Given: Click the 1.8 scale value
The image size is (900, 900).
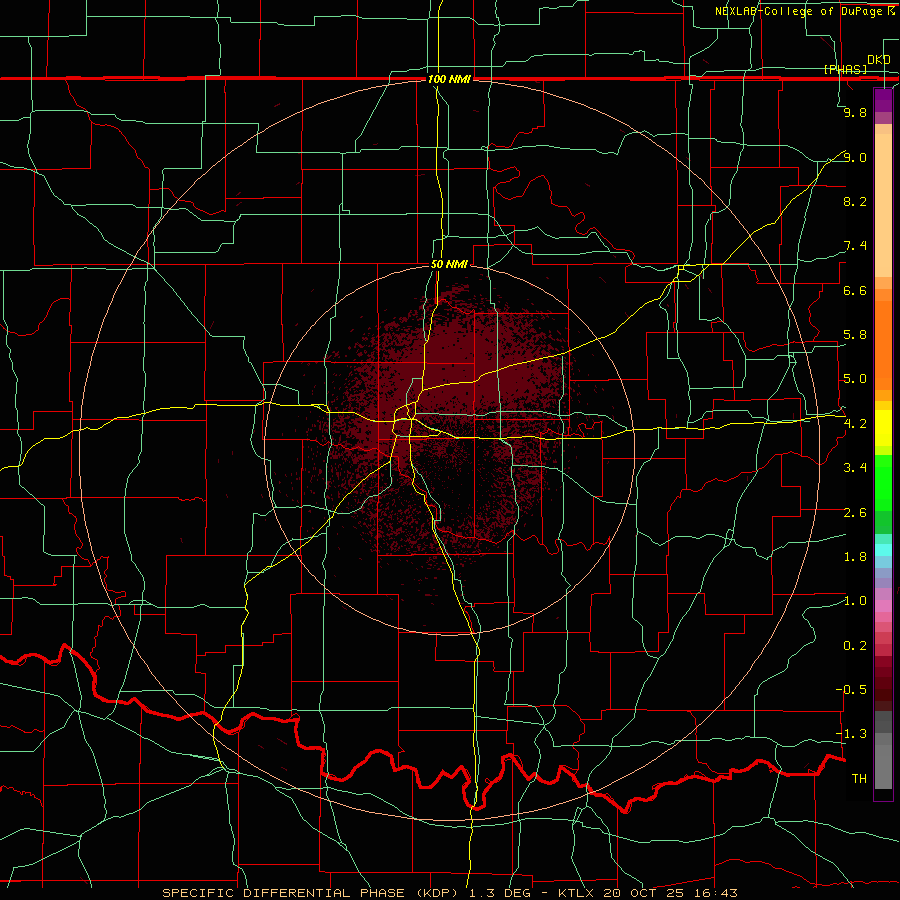Looking at the screenshot, I should click(x=855, y=557).
